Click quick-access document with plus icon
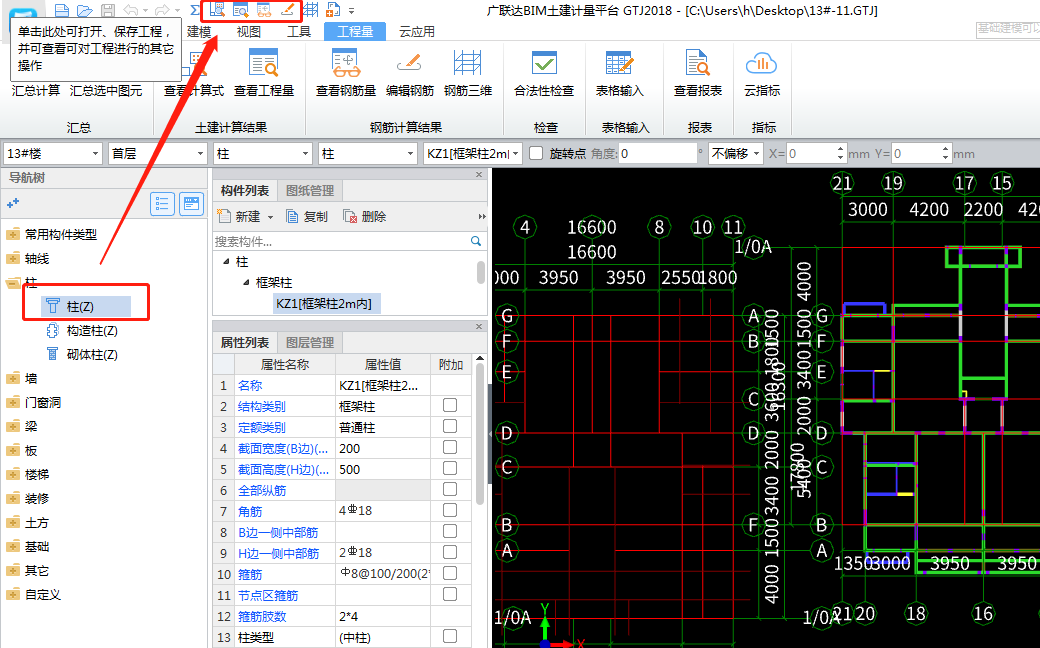 click(333, 10)
